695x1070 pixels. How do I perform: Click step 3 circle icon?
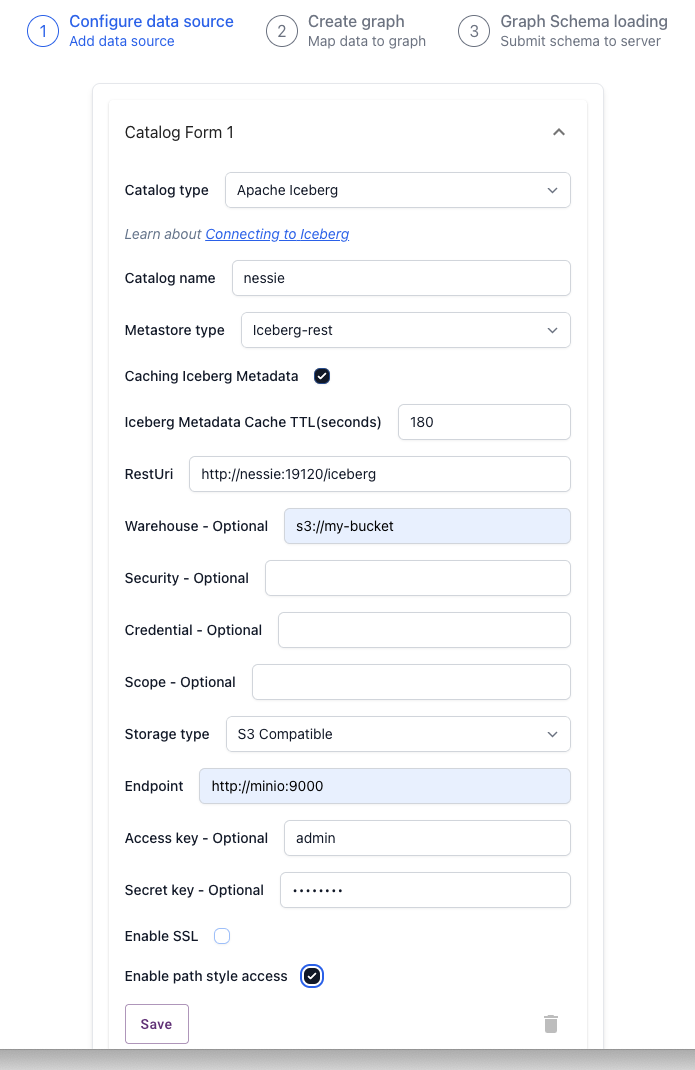tap(474, 31)
